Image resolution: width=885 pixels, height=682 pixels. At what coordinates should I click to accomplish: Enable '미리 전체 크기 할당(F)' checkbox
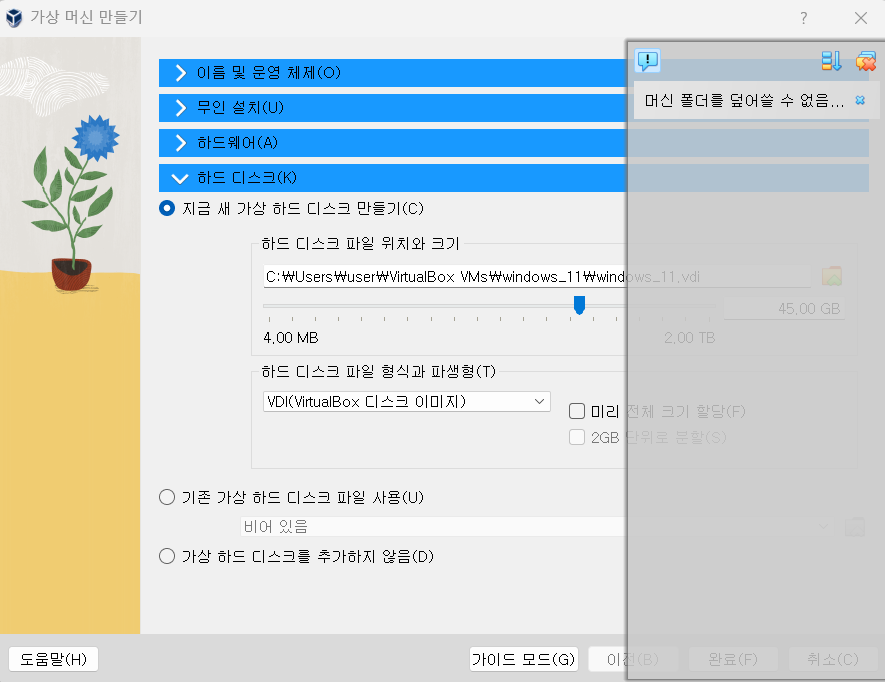tap(577, 411)
